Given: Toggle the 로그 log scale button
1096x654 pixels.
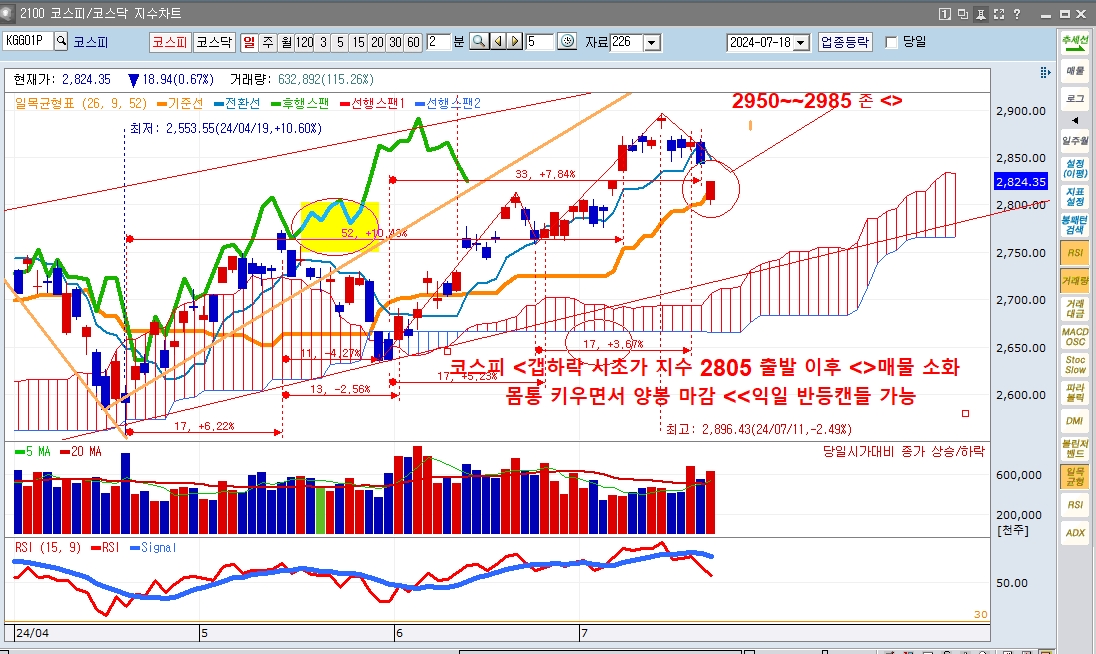Looking at the screenshot, I should coord(1075,99).
